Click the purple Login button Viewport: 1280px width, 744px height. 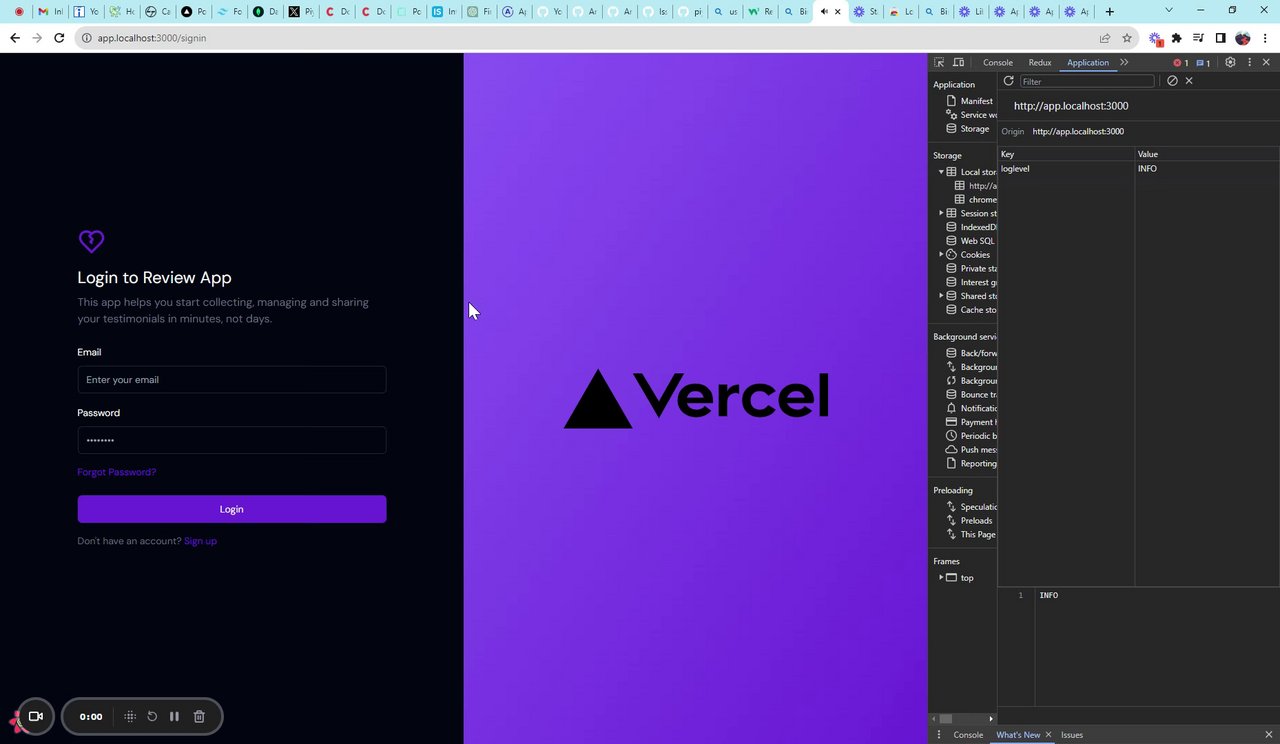pyautogui.click(x=232, y=509)
